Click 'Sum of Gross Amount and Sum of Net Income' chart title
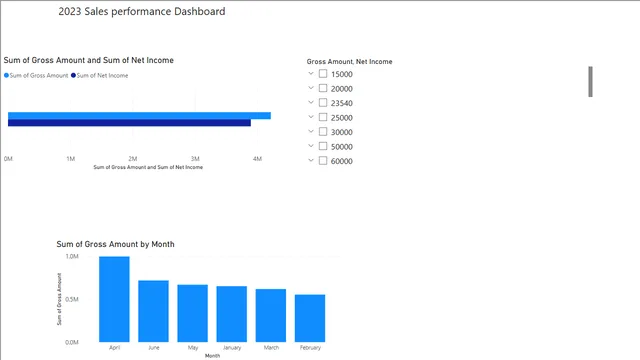 [x=89, y=60]
